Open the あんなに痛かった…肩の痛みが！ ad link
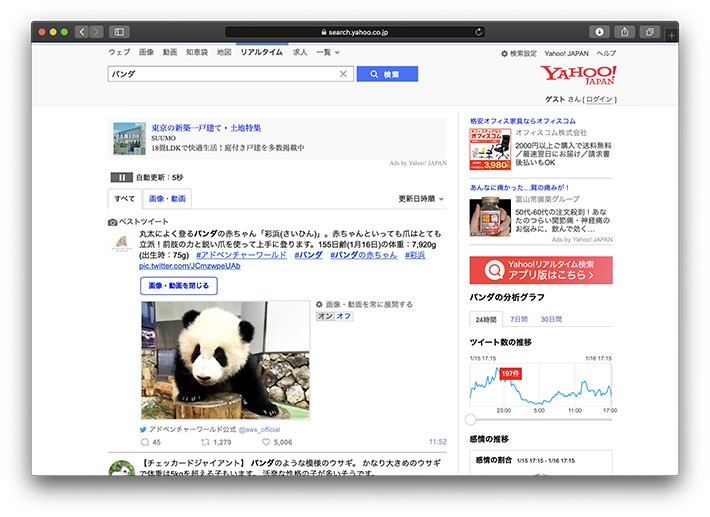Image resolution: width=710 pixels, height=517 pixels. tap(519, 187)
